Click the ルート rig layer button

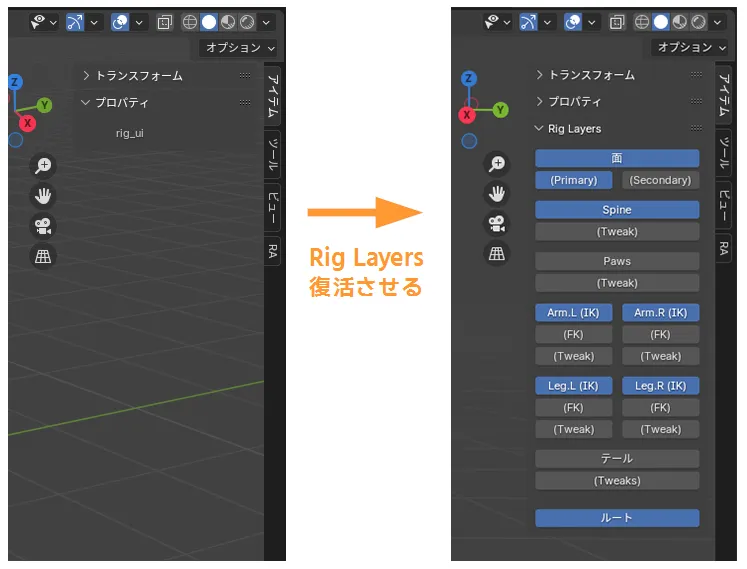click(617, 518)
